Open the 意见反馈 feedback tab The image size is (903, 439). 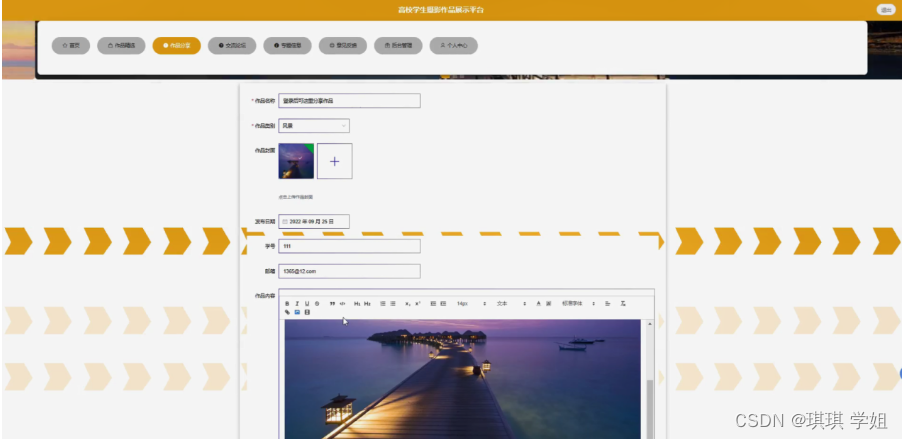(x=343, y=46)
